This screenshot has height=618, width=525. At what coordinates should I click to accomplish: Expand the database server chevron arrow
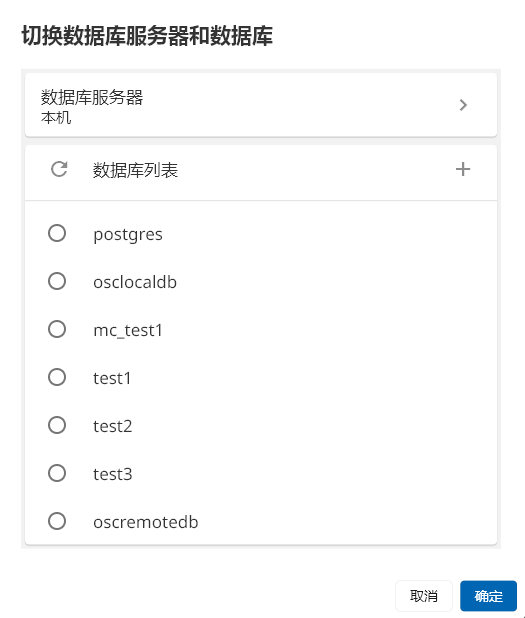(x=463, y=105)
